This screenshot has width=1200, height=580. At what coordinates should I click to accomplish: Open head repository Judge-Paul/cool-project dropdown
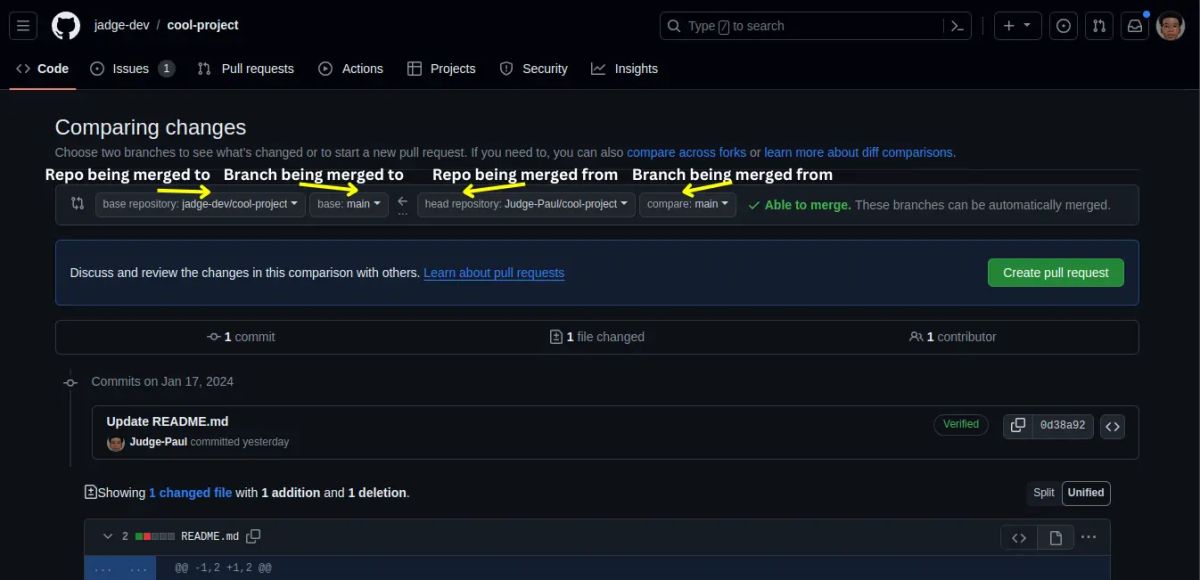tap(526, 204)
